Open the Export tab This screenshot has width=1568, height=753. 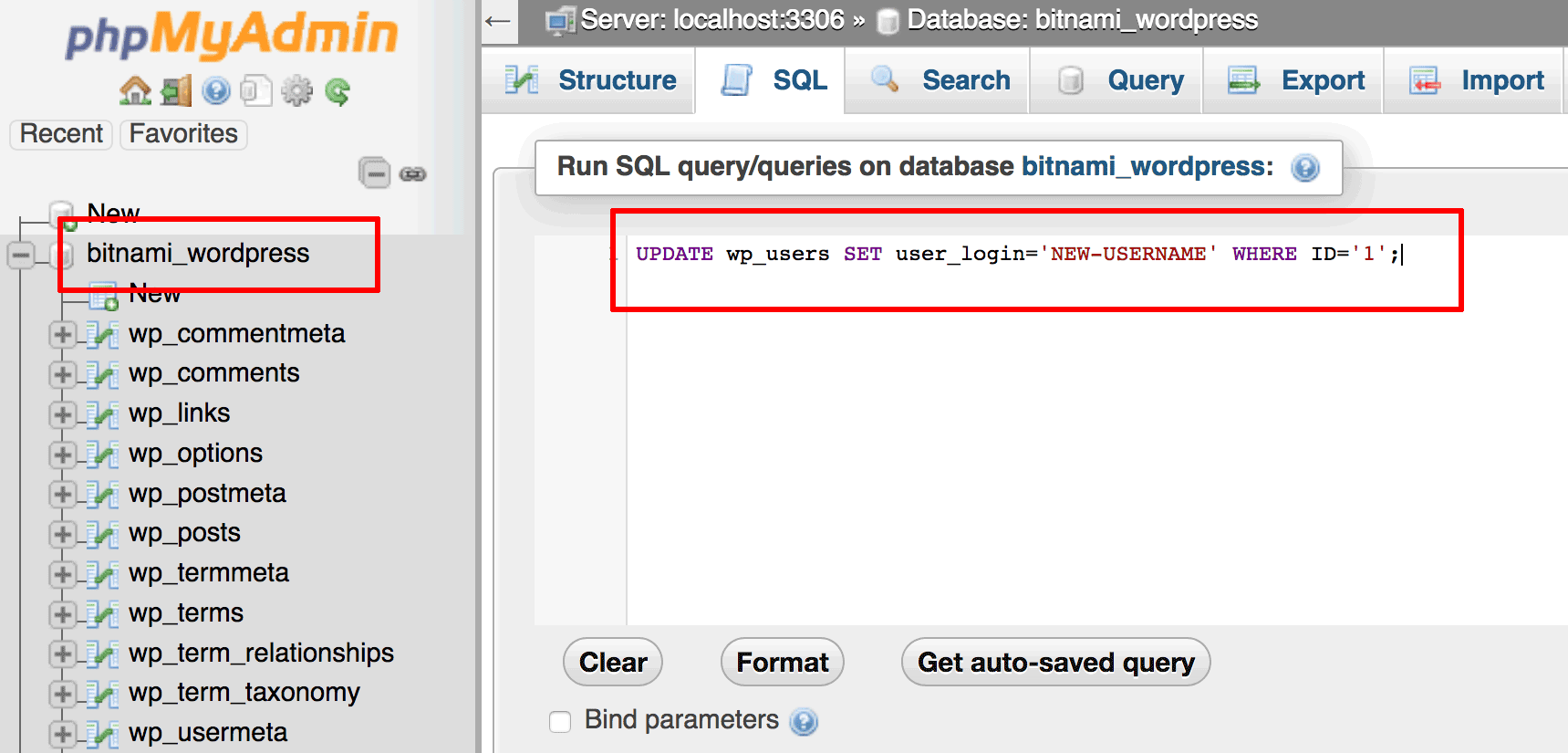[1294, 80]
